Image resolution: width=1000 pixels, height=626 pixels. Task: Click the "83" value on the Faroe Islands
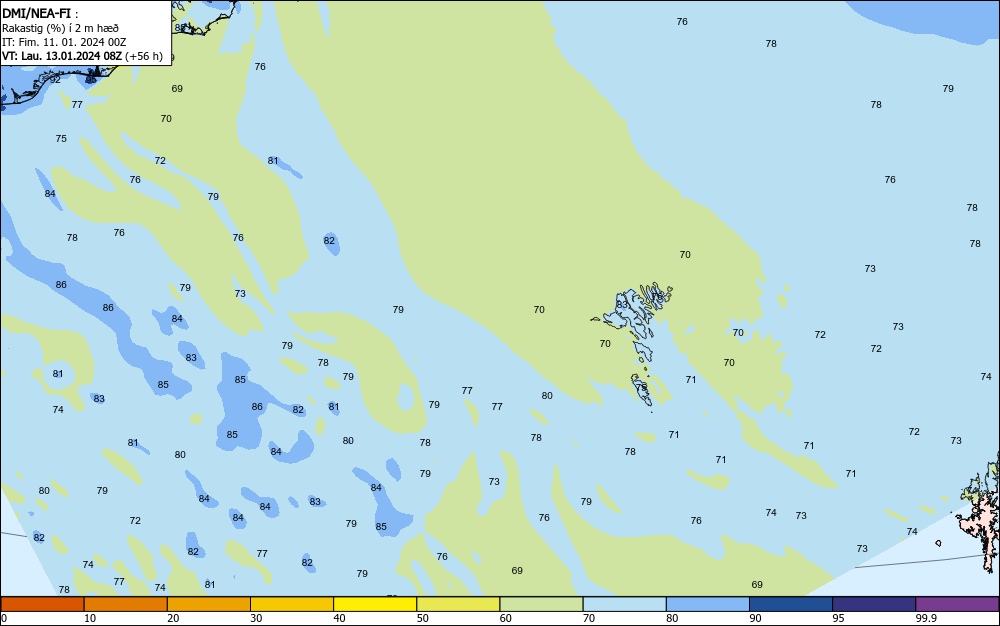pyautogui.click(x=622, y=305)
